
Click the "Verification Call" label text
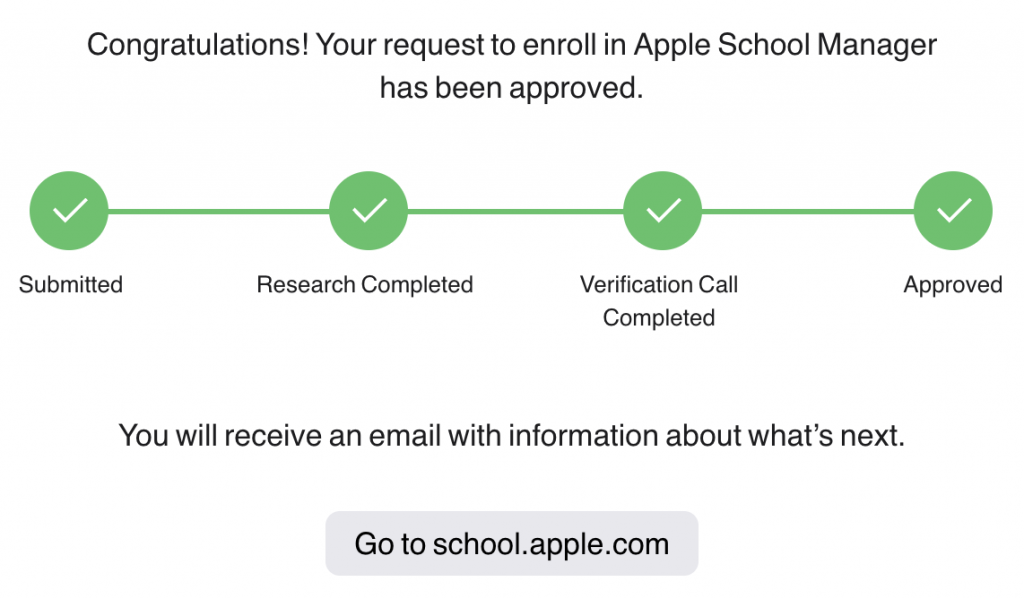tap(659, 285)
